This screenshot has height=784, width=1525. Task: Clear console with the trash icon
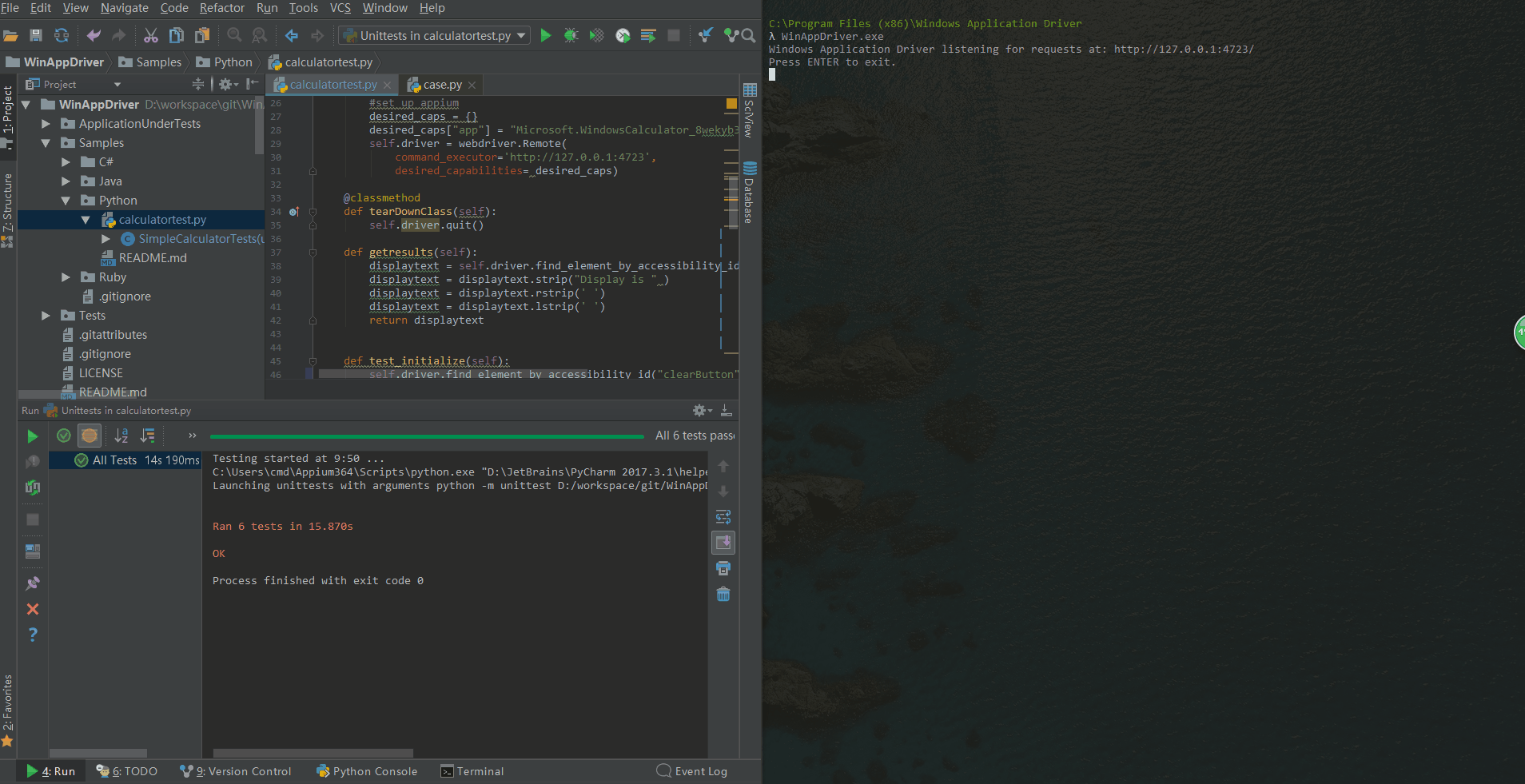pyautogui.click(x=723, y=594)
